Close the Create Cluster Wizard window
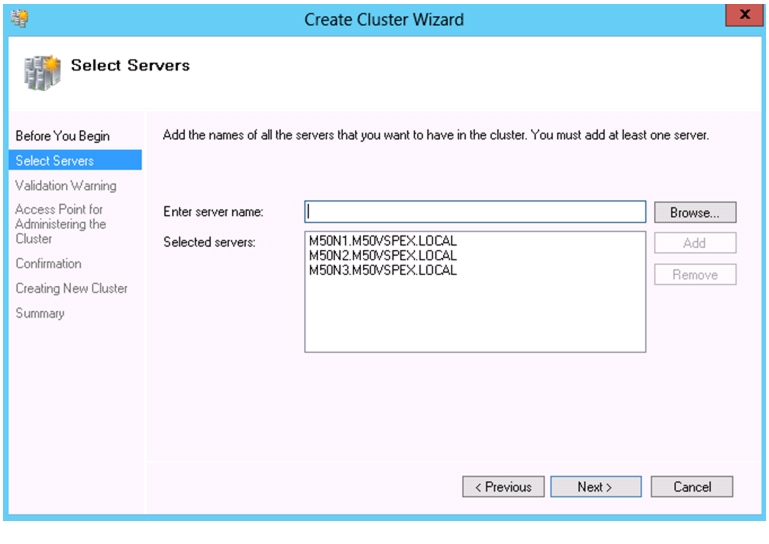Viewport: 769px width, 544px height. click(743, 15)
